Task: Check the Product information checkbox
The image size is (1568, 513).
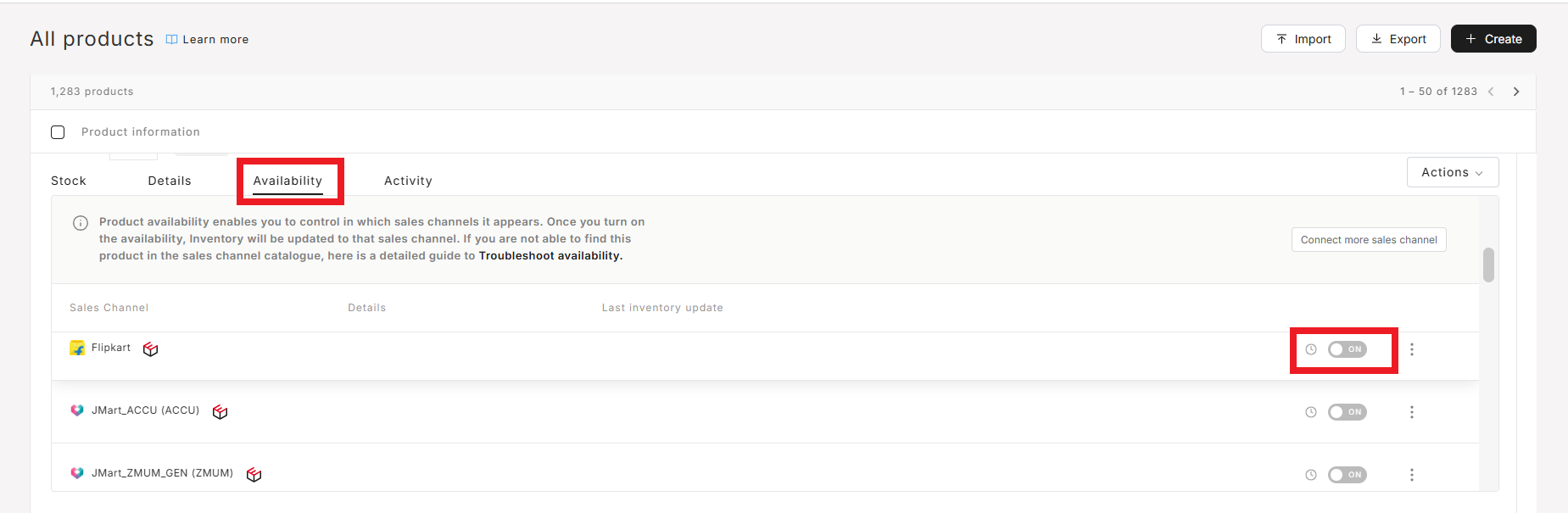Action: pos(58,132)
